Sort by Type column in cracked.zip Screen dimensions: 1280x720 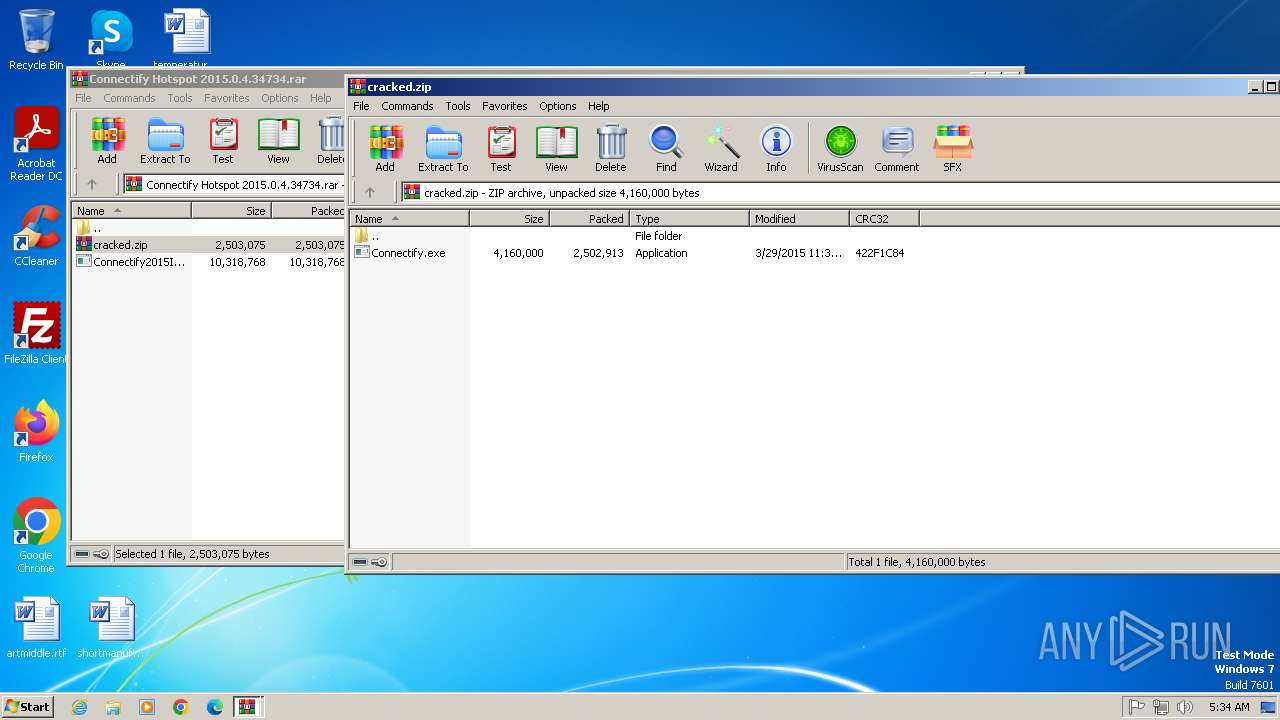point(690,218)
